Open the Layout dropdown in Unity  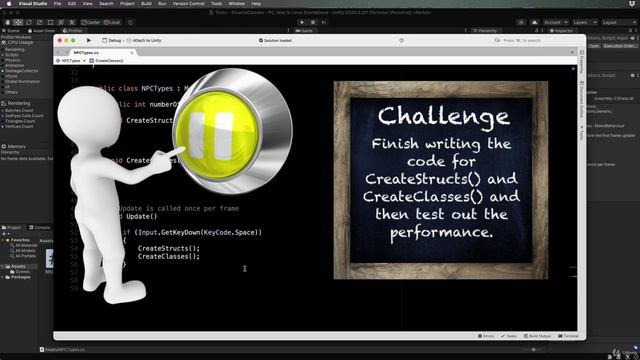(619, 22)
